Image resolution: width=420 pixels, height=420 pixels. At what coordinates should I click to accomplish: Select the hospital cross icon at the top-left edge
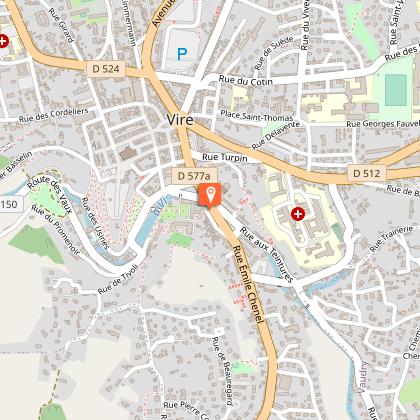point(3,41)
